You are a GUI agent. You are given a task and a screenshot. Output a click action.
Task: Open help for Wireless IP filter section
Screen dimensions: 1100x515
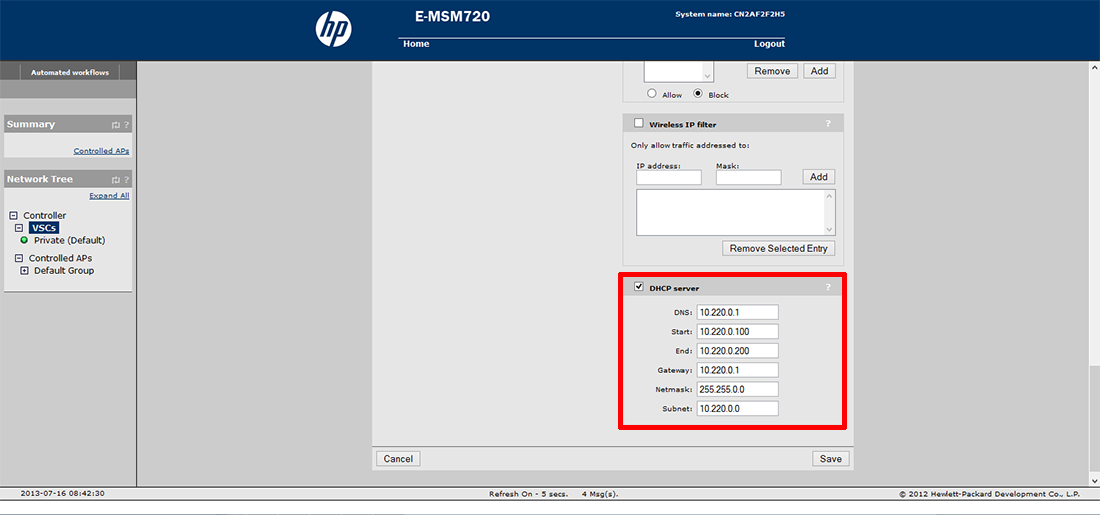tap(828, 123)
